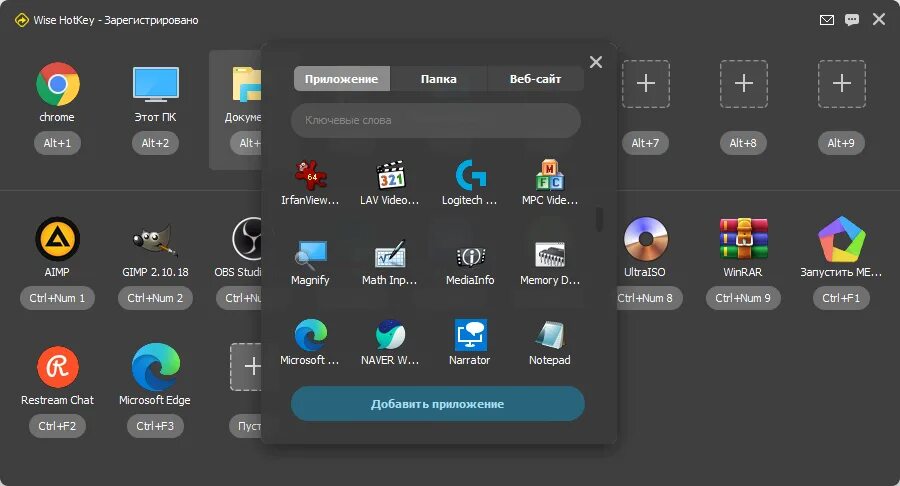Pick IrfanView in the app list

[311, 175]
